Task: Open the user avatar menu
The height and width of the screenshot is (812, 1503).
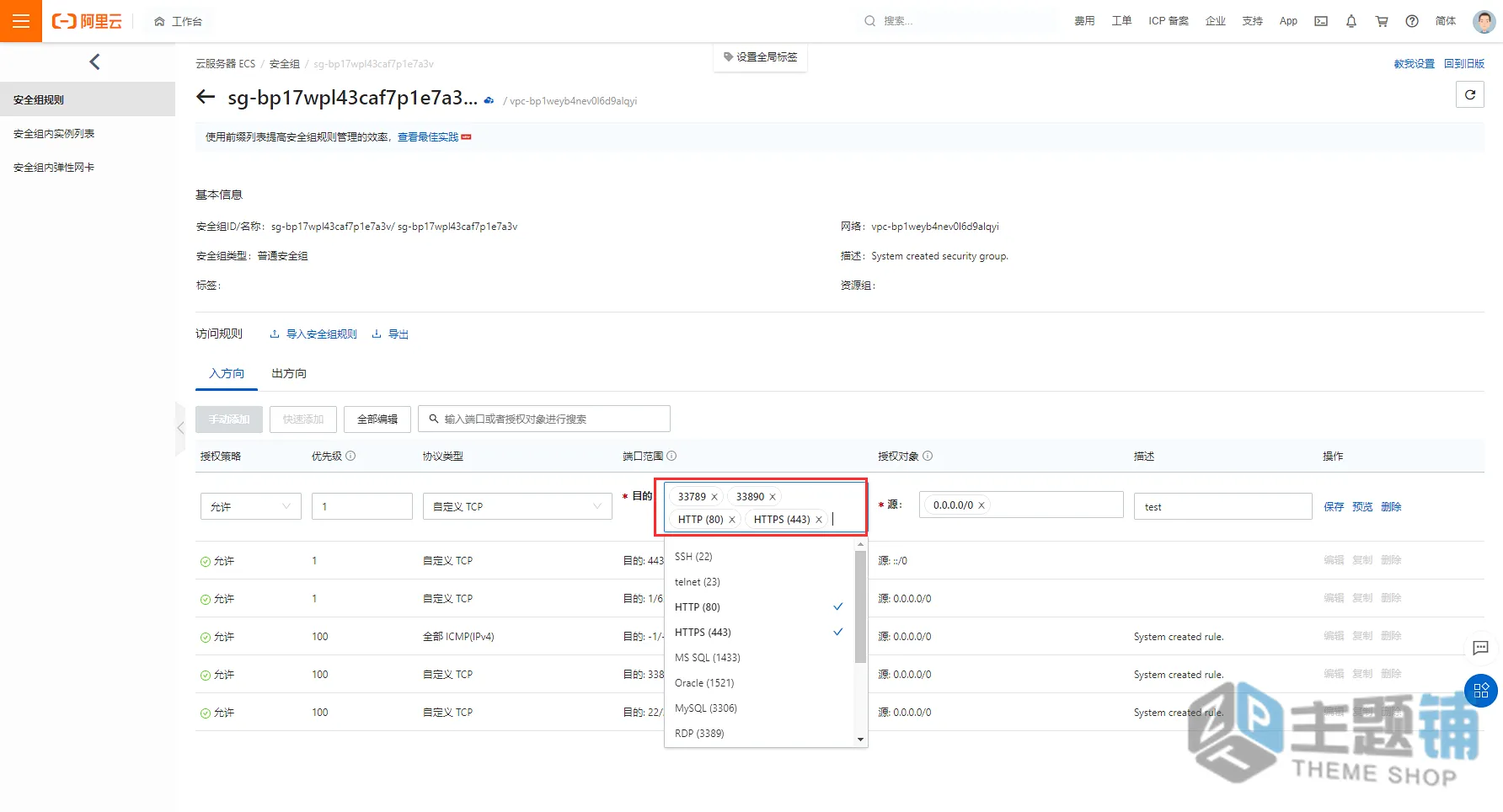Action: click(x=1484, y=21)
